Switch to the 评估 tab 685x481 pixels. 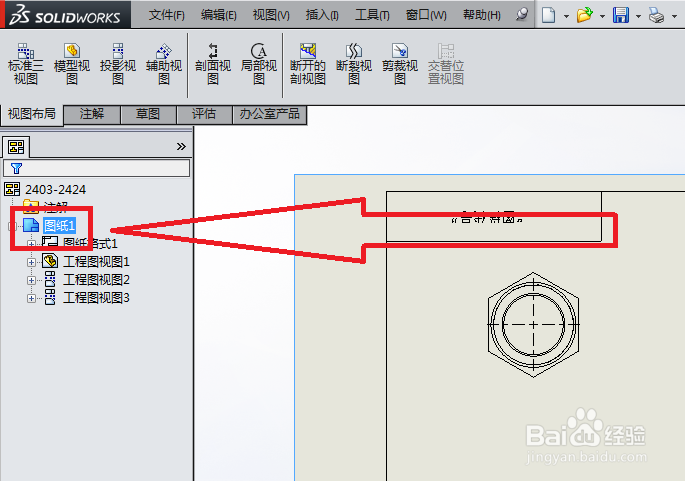point(204,114)
